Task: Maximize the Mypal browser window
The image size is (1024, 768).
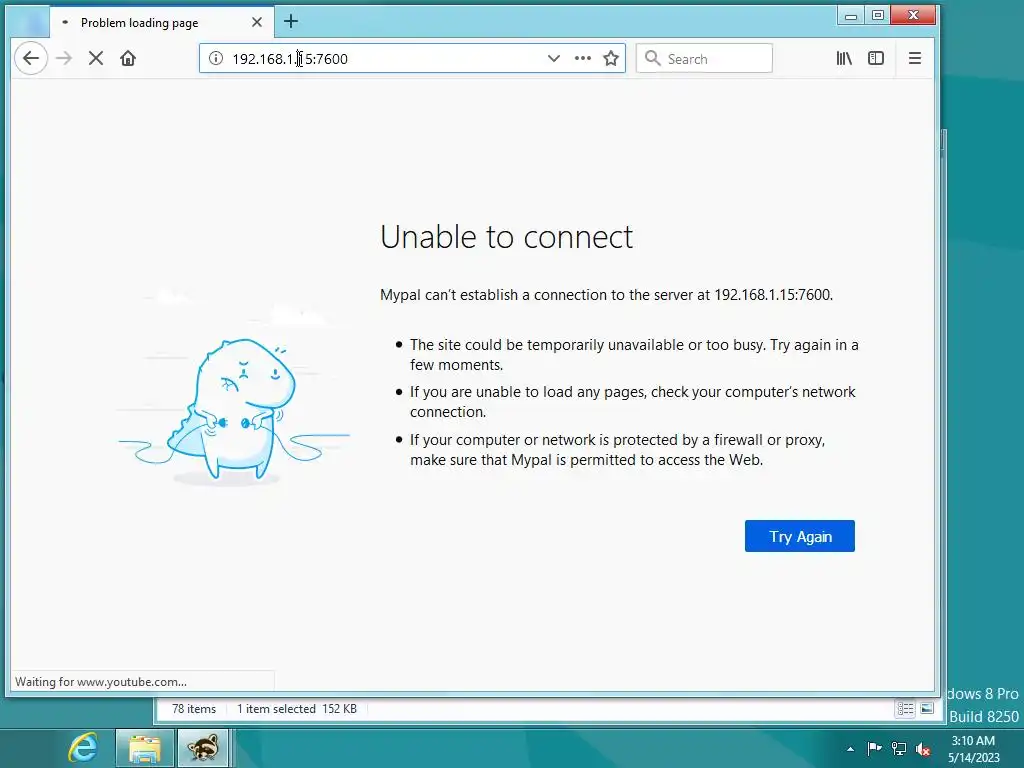Action: pos(878,16)
